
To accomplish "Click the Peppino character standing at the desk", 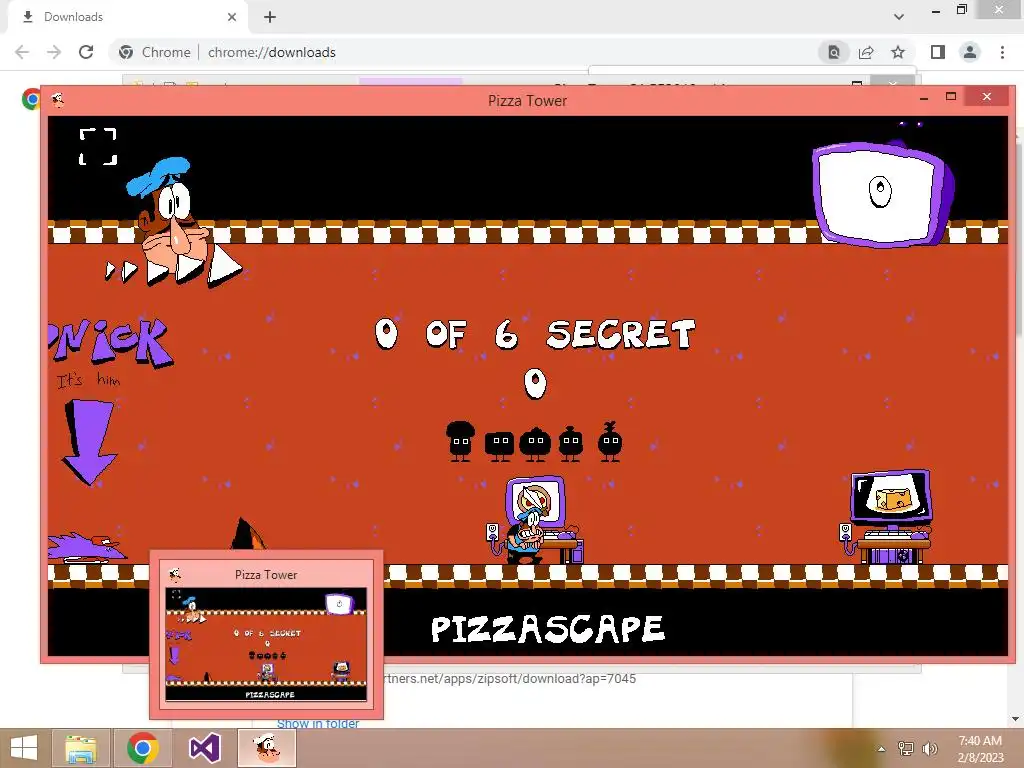I will [x=526, y=536].
